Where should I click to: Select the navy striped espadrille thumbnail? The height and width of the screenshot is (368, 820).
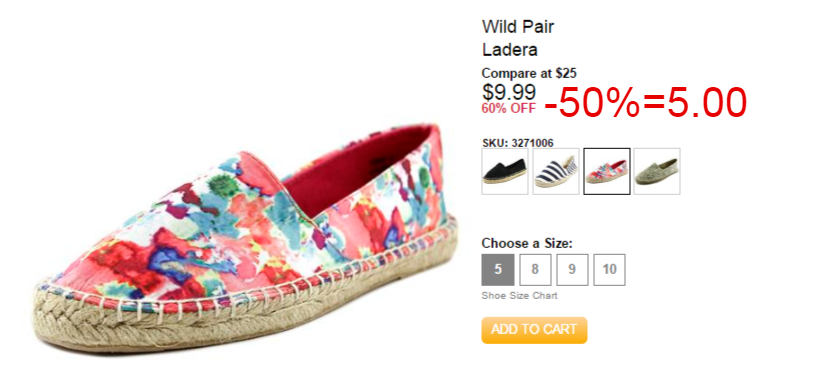[x=555, y=171]
